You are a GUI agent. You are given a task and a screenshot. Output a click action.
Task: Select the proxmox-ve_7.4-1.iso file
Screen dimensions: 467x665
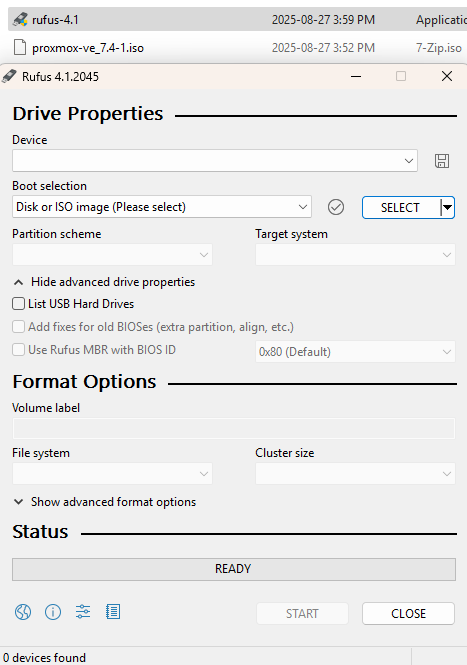[x=88, y=48]
